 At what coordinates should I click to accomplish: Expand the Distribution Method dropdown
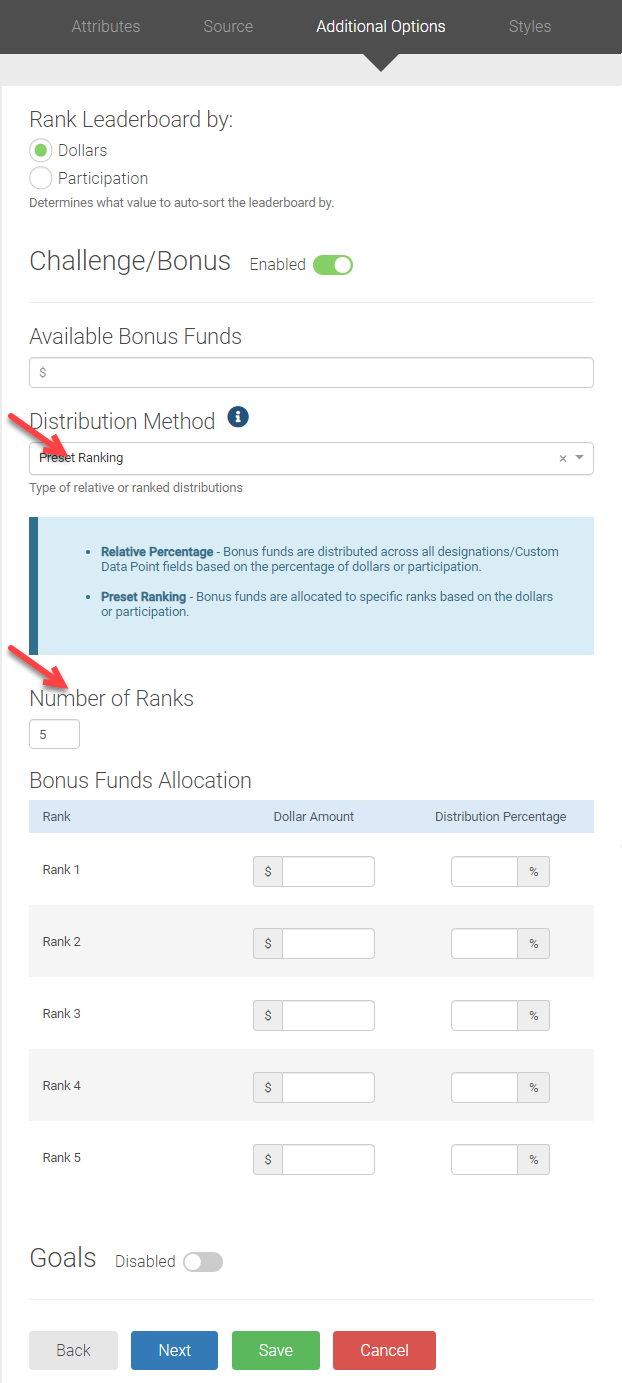click(x=578, y=457)
